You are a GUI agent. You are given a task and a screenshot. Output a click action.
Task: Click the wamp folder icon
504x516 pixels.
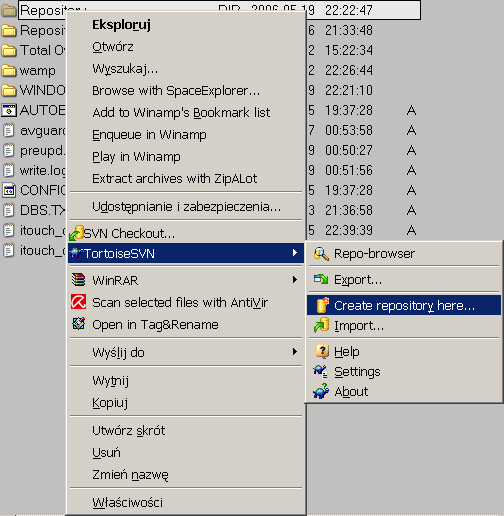[9, 70]
